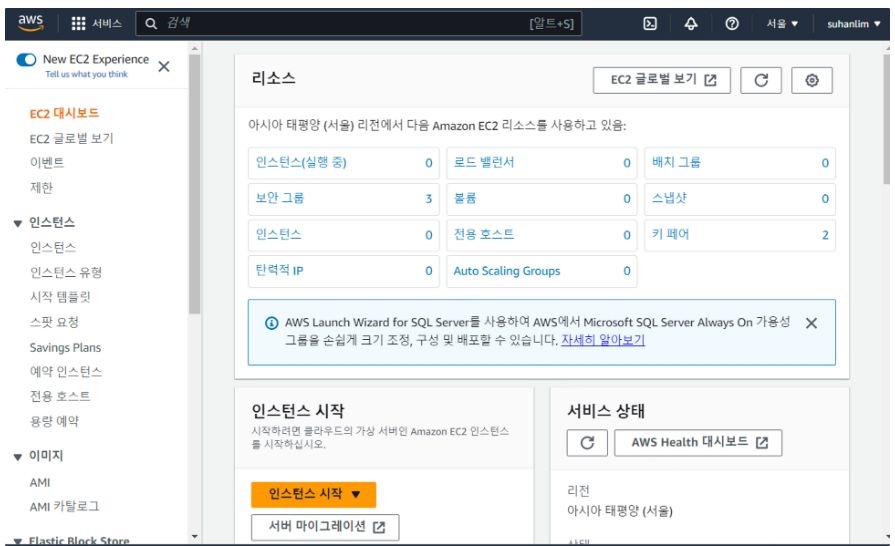Image resolution: width=895 pixels, height=546 pixels.
Task: Open the help question mark icon
Action: 732,23
